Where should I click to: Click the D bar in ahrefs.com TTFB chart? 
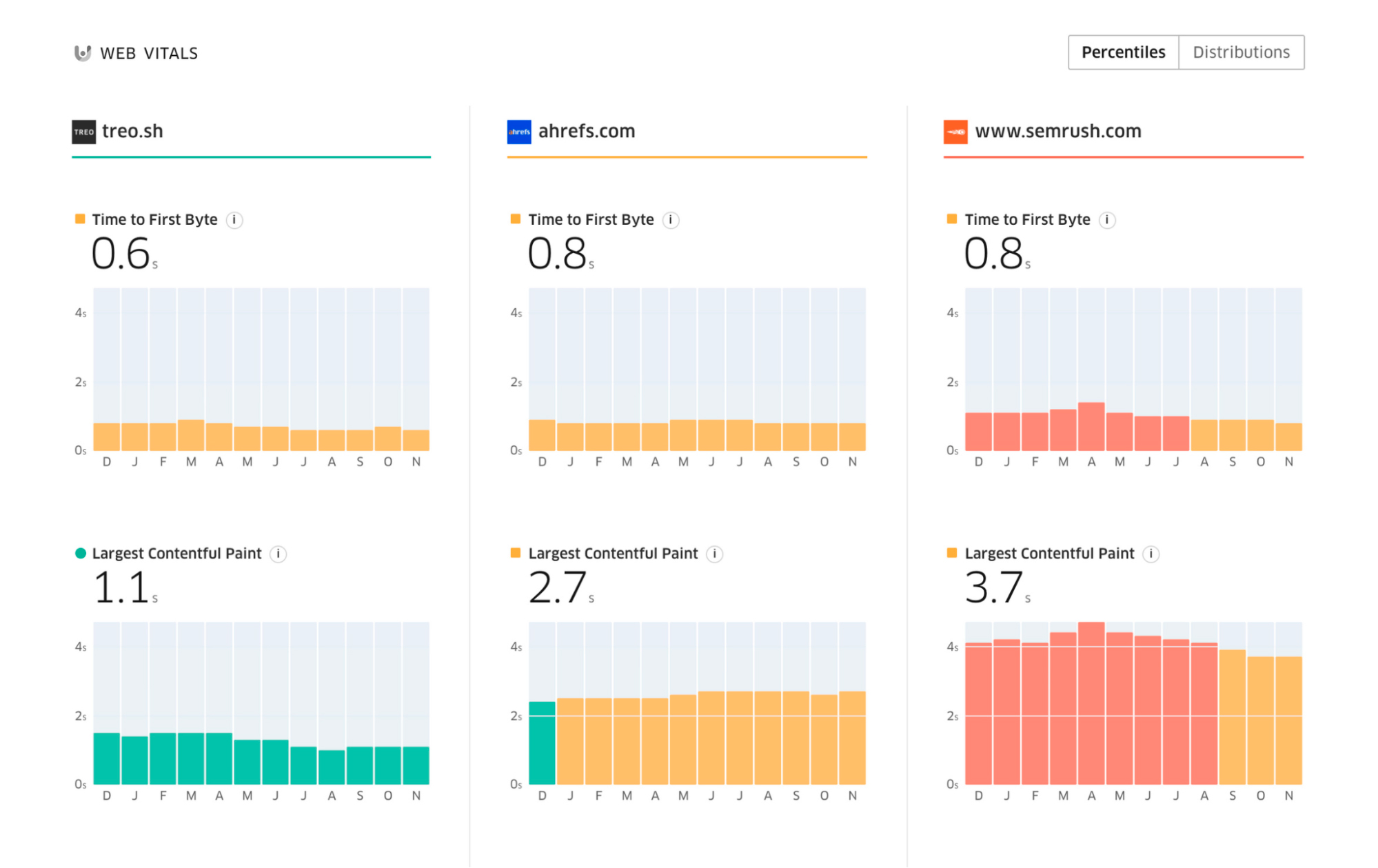pyautogui.click(x=542, y=435)
